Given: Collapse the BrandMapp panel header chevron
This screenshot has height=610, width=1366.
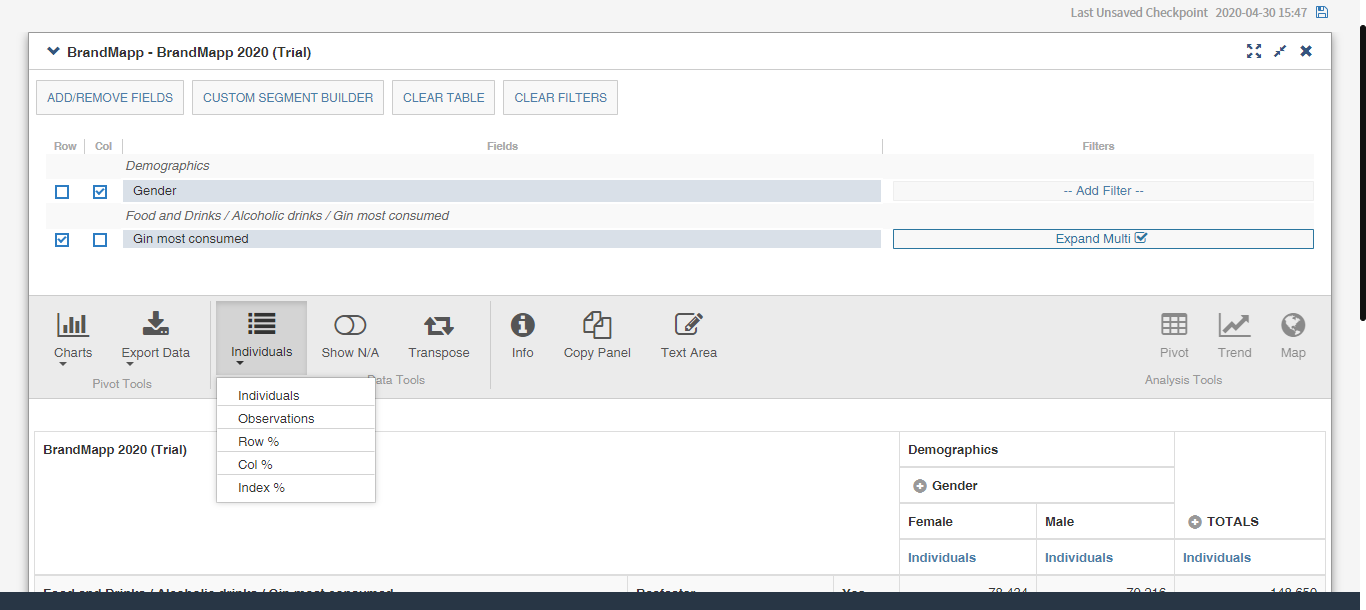Looking at the screenshot, I should point(54,51).
